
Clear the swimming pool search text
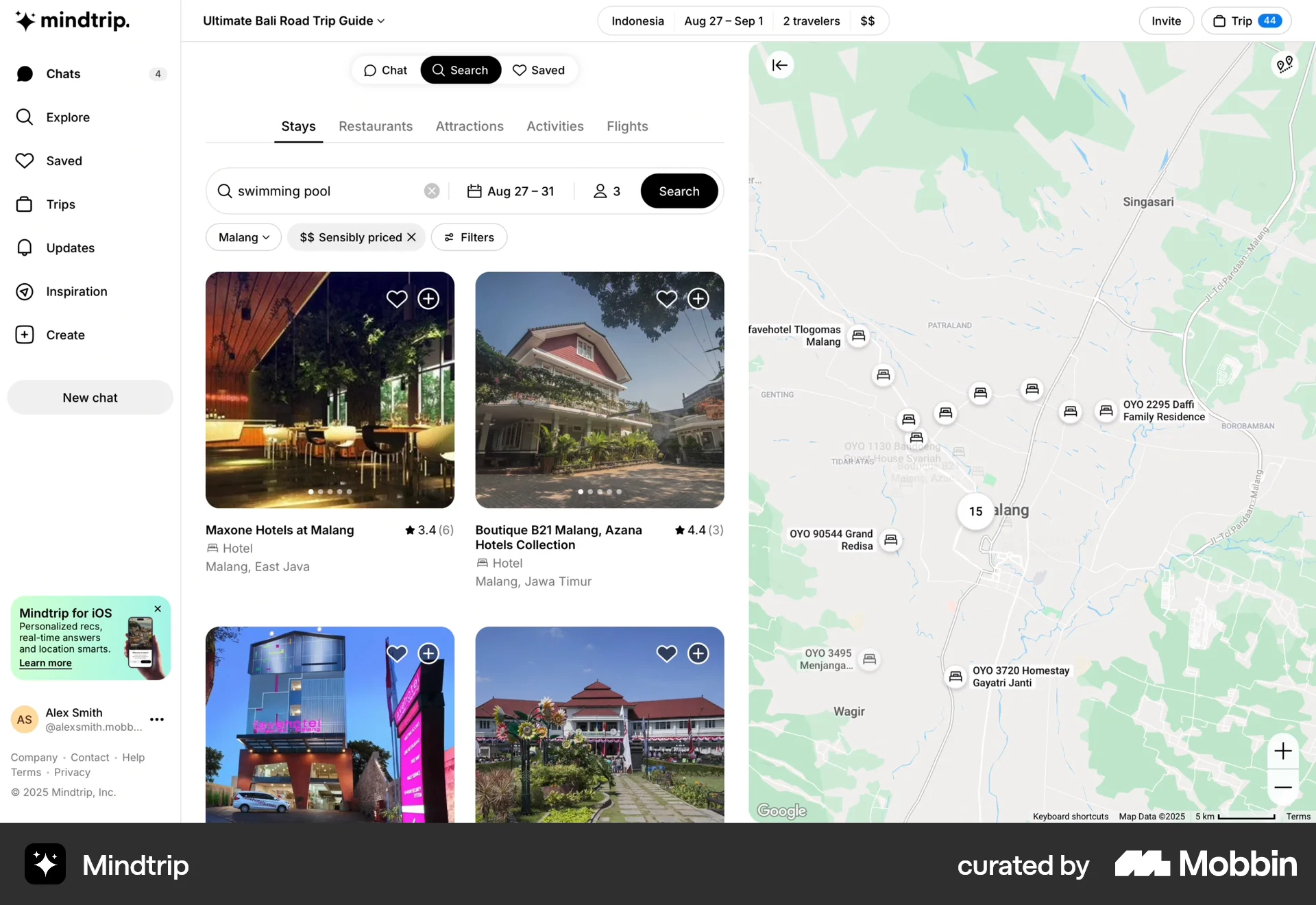pyautogui.click(x=432, y=191)
